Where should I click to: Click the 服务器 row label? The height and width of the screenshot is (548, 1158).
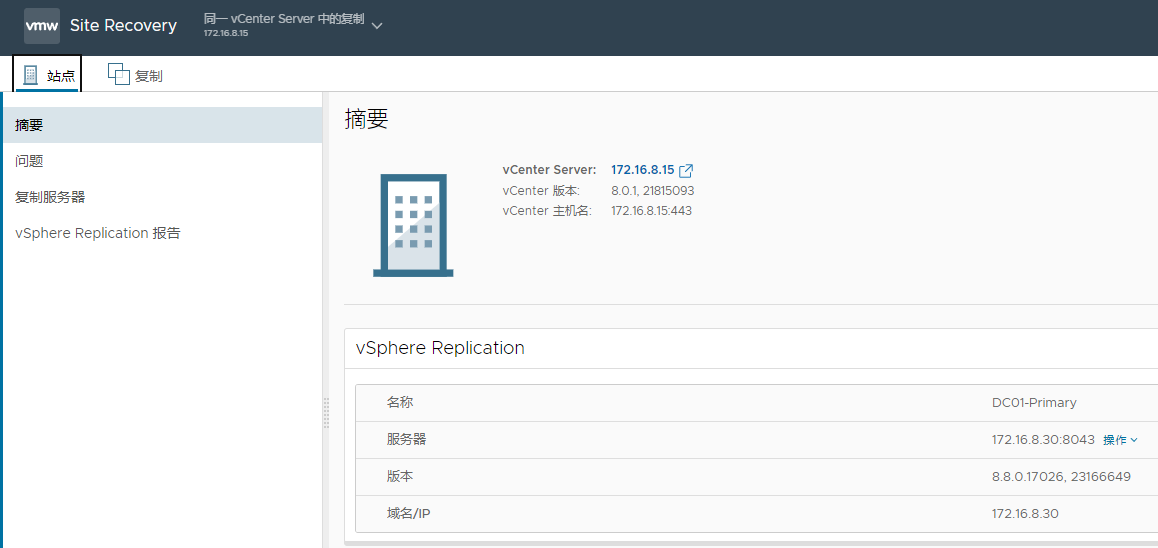pyautogui.click(x=406, y=440)
